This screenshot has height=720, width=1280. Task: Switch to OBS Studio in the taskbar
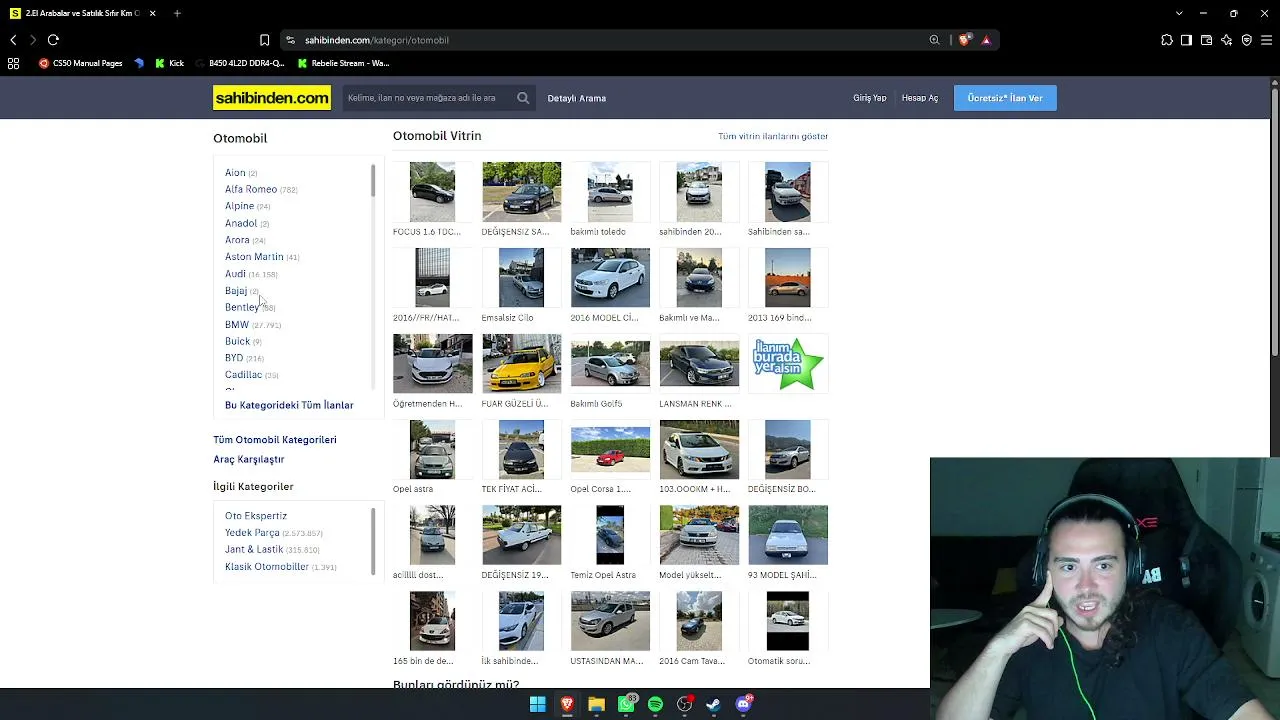(x=684, y=704)
